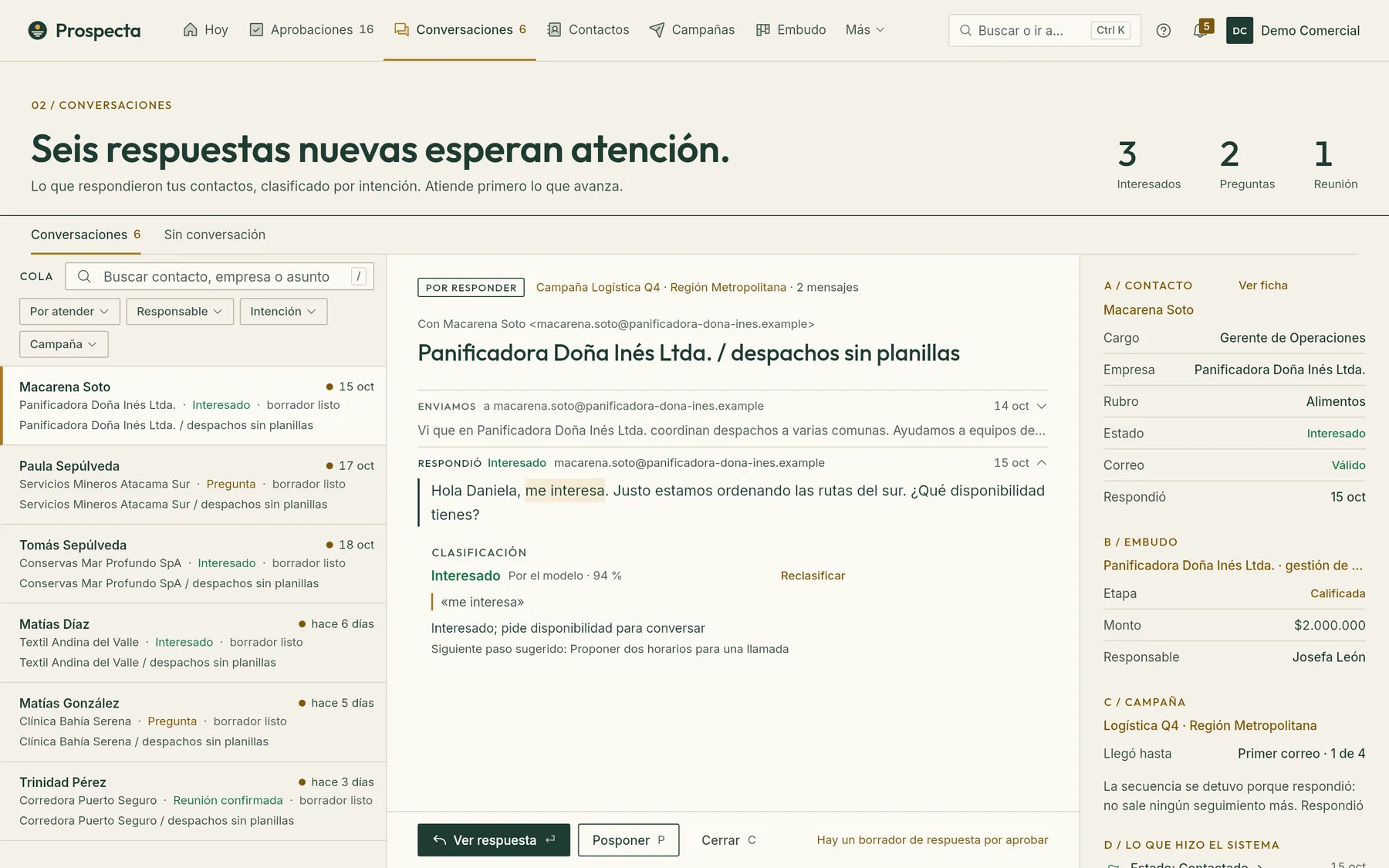Focus the Buscar contacto, empresa o asunto field
Screen dimensions: 1389x868
pyautogui.click(x=220, y=276)
